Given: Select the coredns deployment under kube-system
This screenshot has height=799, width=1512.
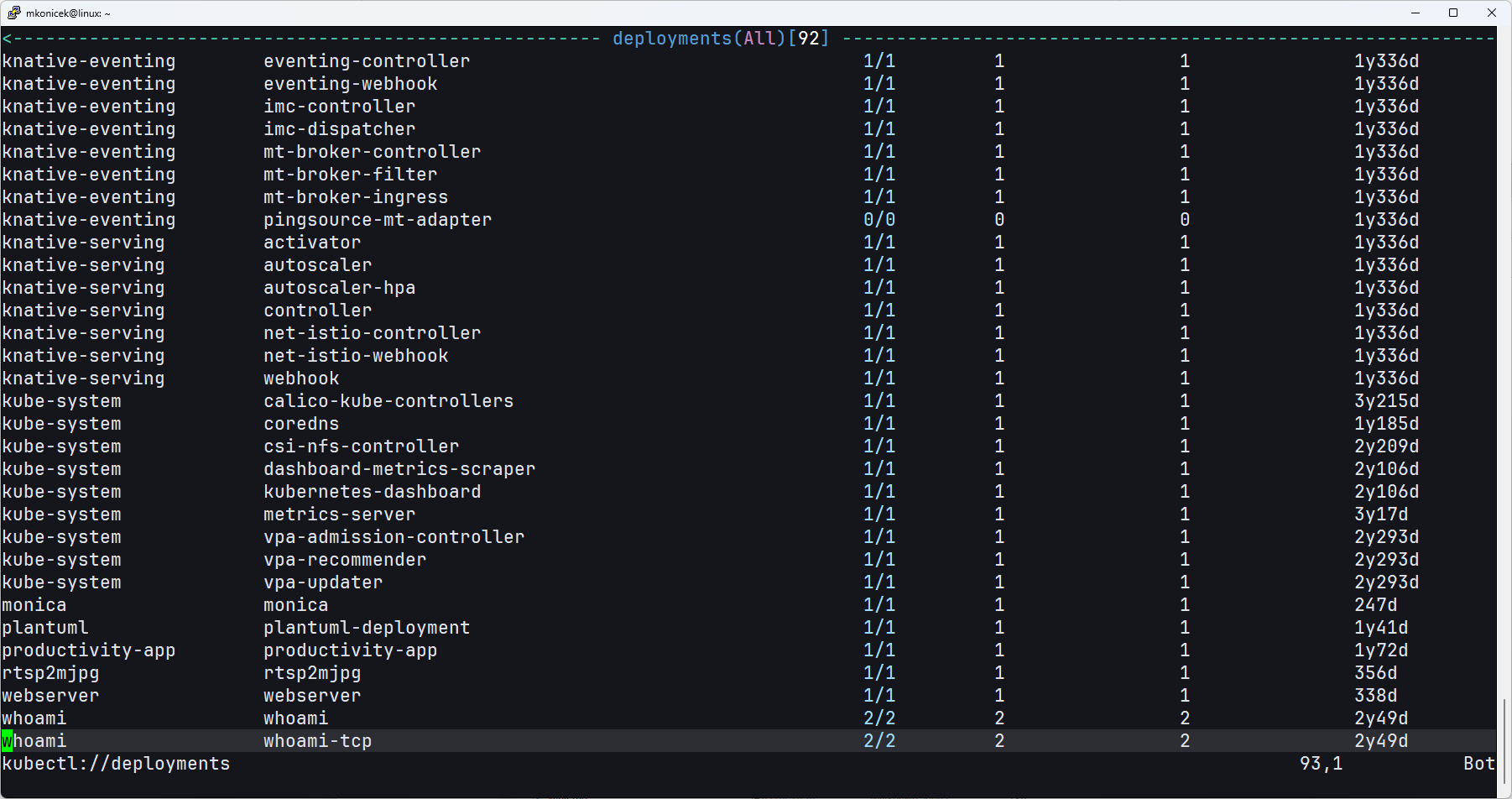Looking at the screenshot, I should [300, 424].
